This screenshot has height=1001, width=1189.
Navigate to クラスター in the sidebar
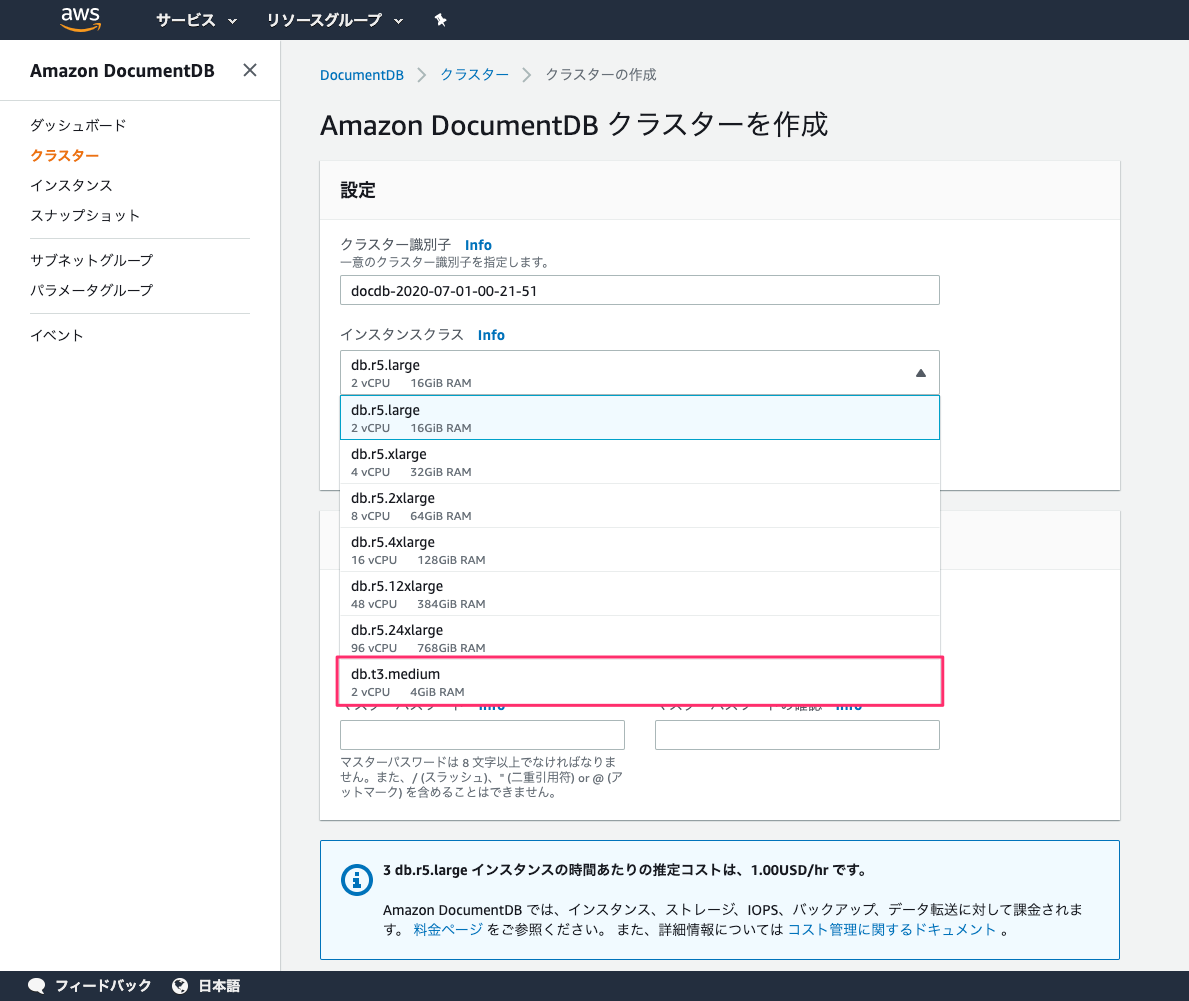[64, 155]
